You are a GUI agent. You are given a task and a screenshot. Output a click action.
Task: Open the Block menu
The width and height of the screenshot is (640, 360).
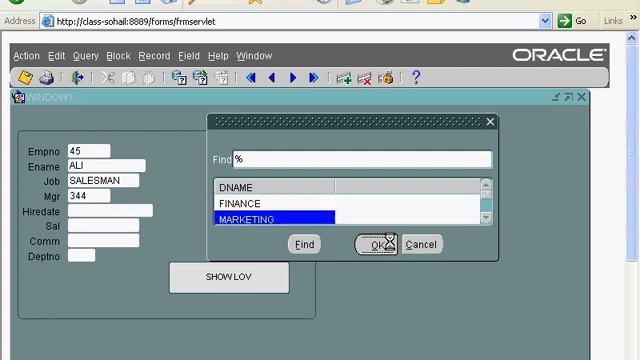tap(118, 56)
